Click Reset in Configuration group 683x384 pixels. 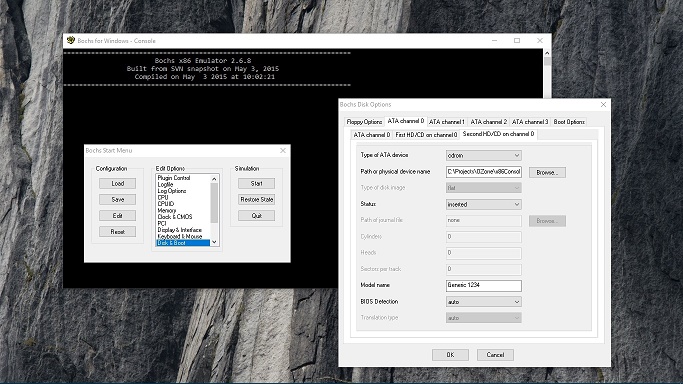click(x=117, y=232)
